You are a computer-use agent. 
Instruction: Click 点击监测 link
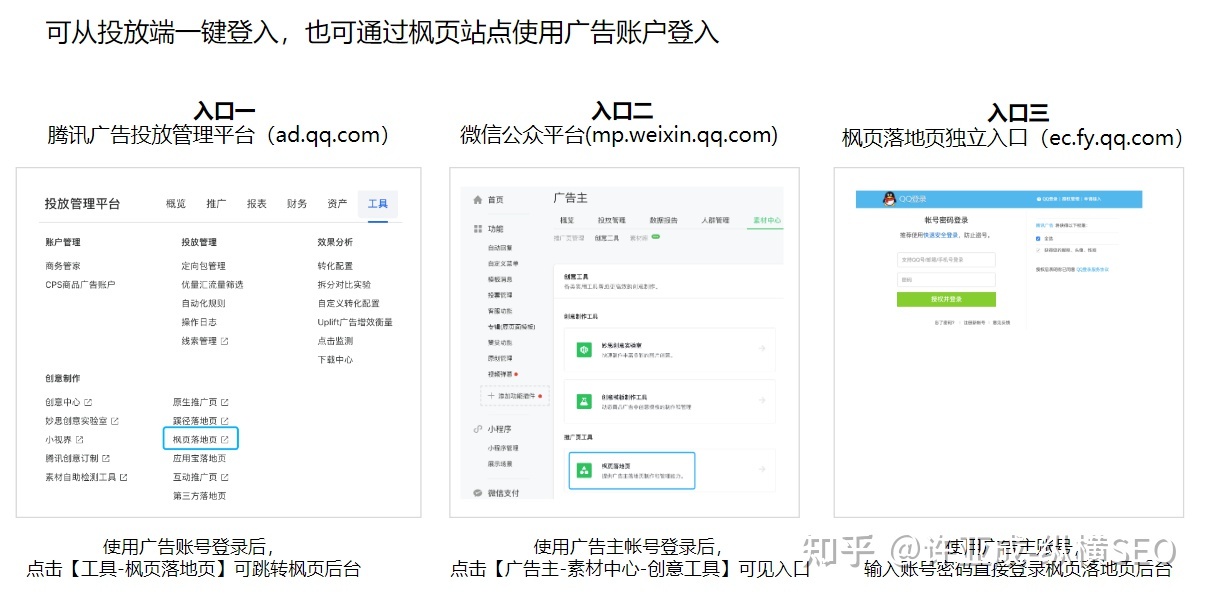click(335, 341)
